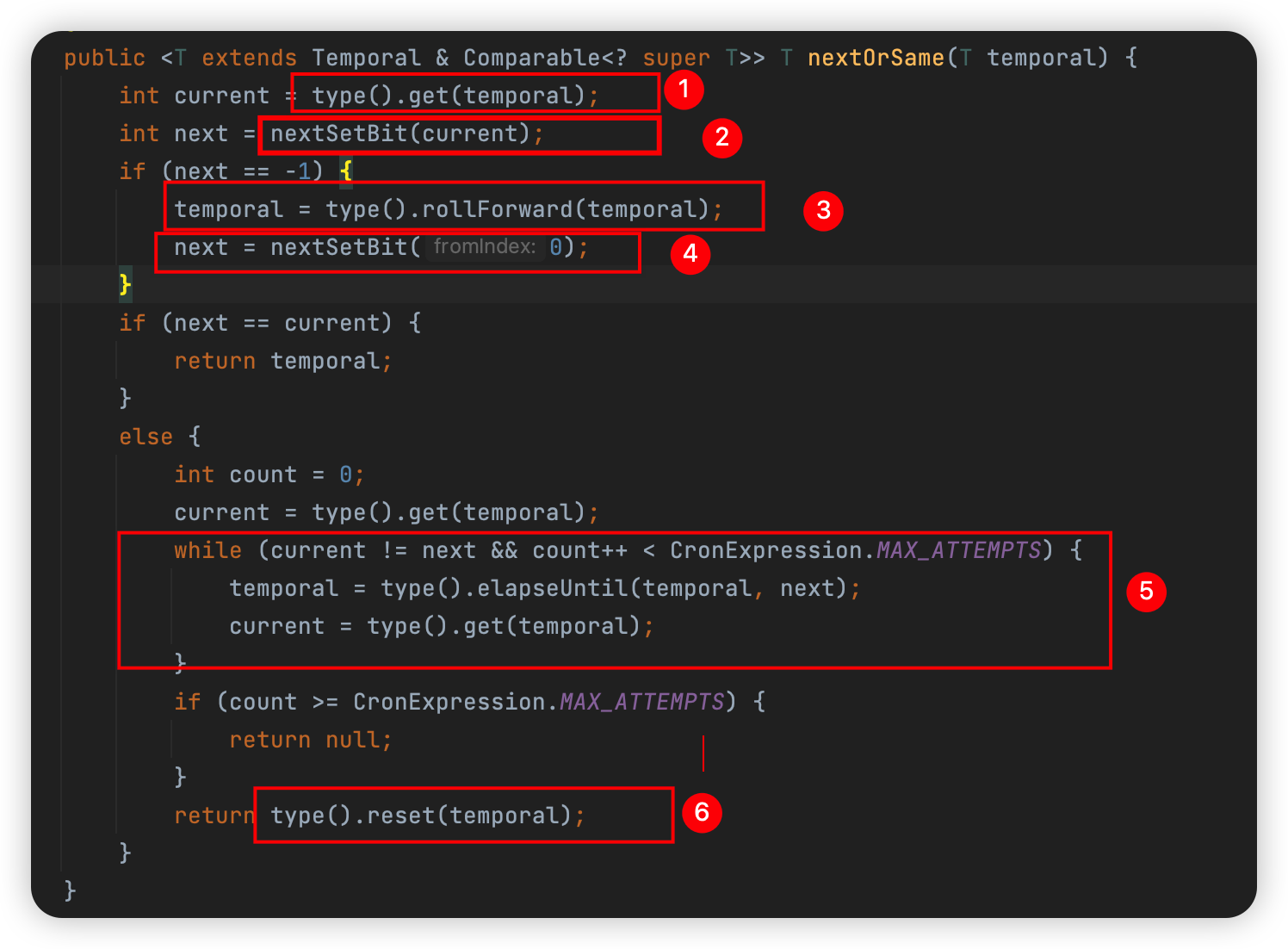Select the 'public' keyword in method signature
The image size is (1288, 949).
pos(104,58)
